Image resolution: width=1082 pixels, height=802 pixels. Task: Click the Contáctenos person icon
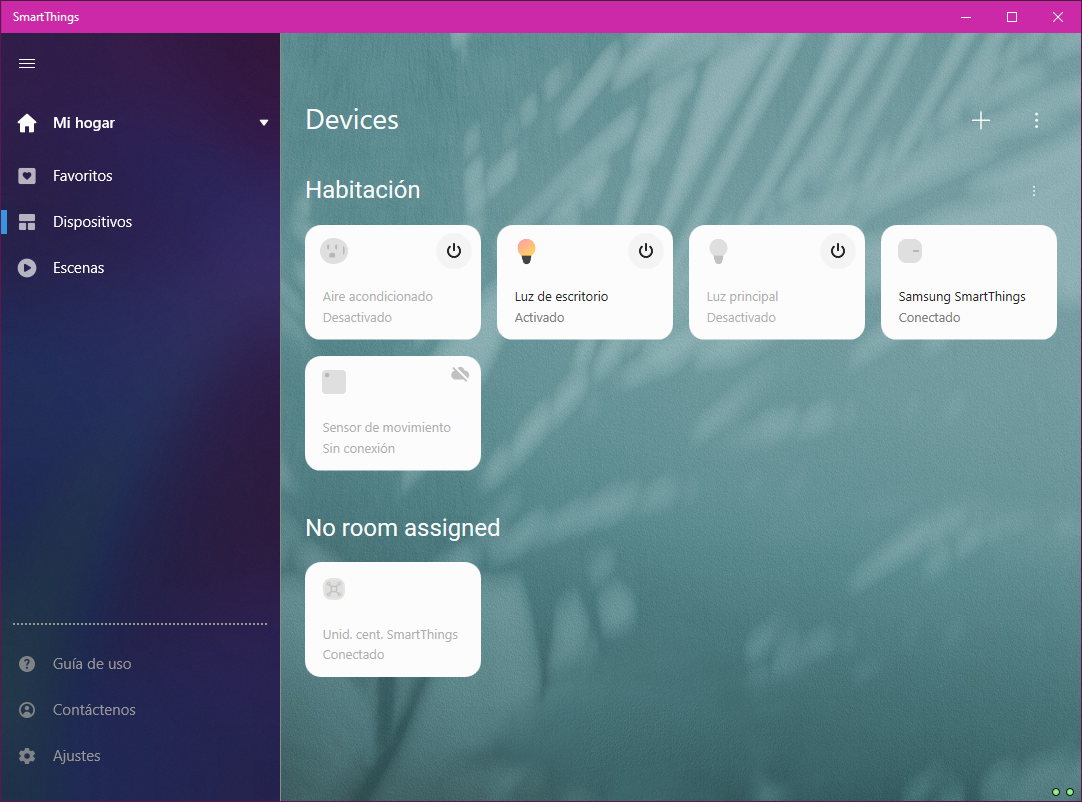click(x=27, y=710)
